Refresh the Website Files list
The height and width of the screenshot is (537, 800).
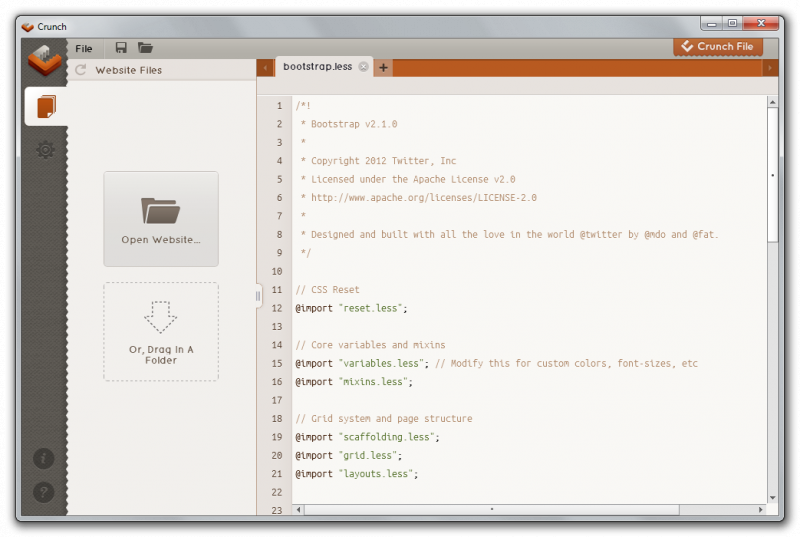81,70
